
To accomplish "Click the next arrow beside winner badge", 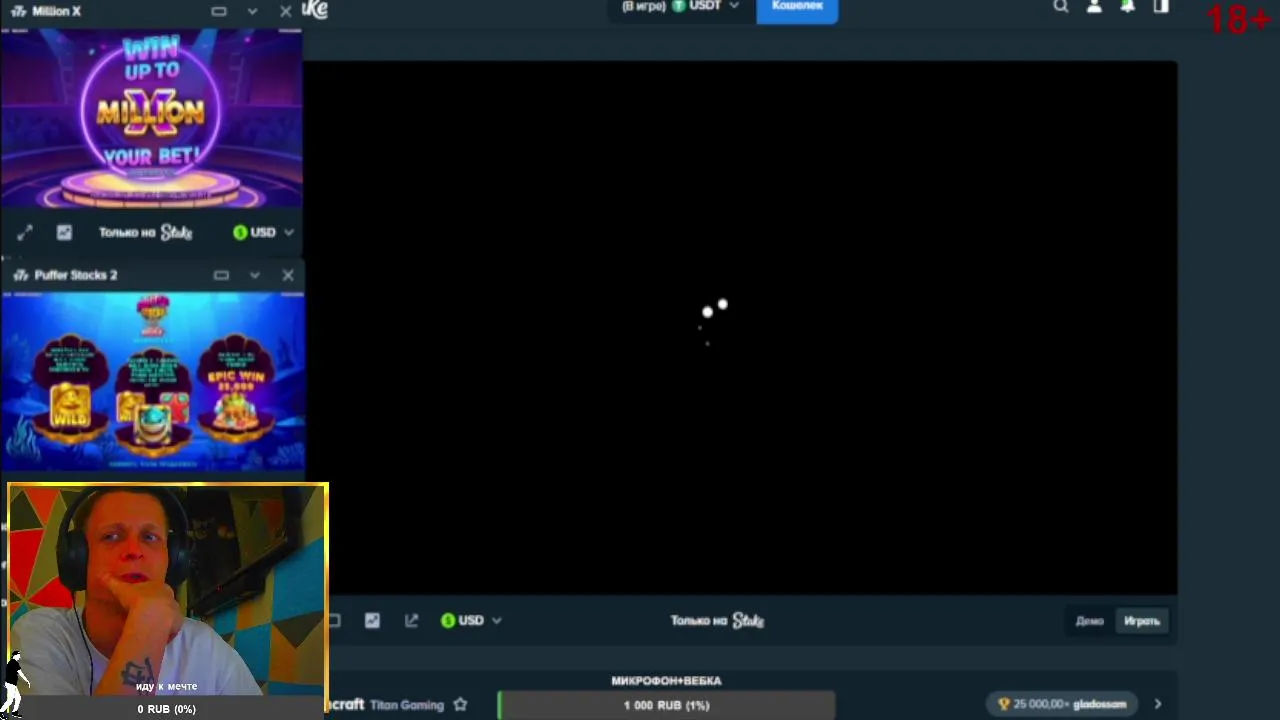I will coord(1158,704).
